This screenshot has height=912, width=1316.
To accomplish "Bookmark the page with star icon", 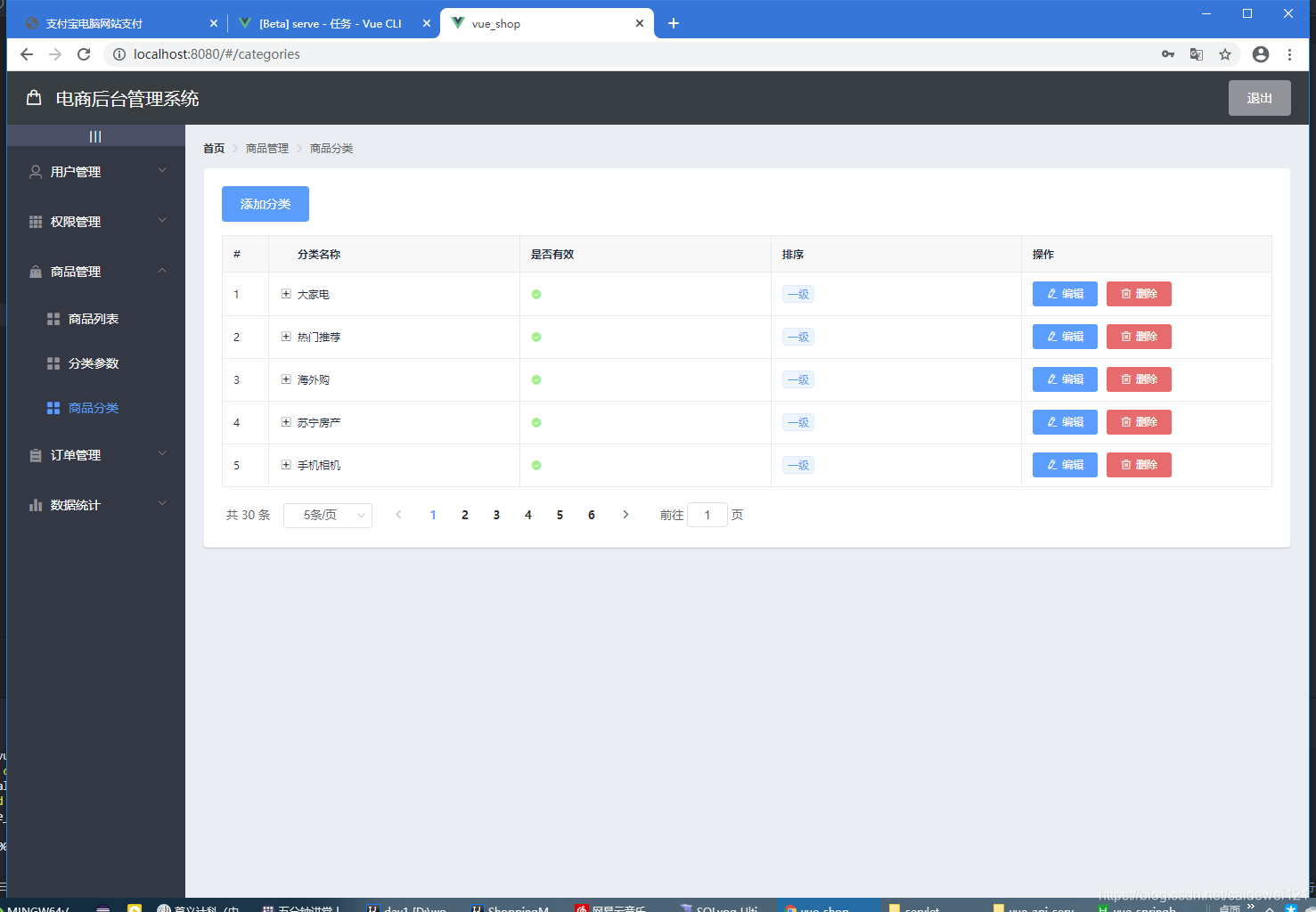I will tap(1225, 54).
